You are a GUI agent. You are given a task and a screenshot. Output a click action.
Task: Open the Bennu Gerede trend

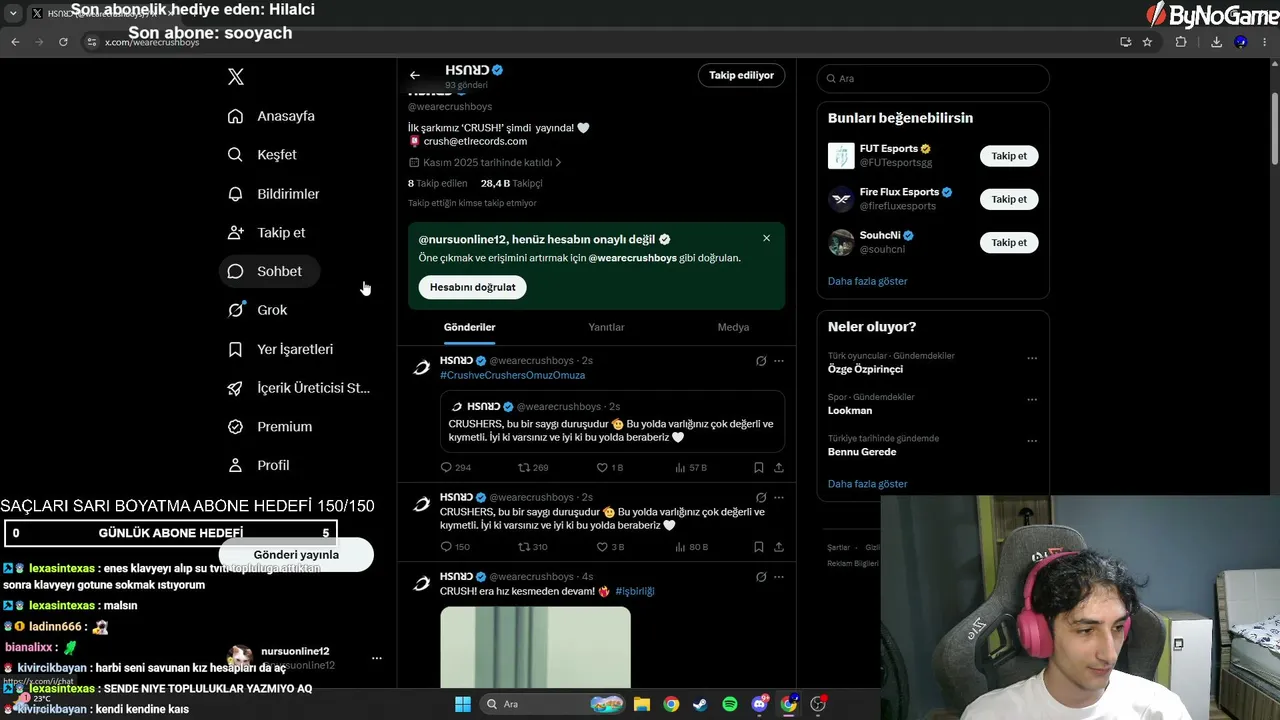(862, 452)
